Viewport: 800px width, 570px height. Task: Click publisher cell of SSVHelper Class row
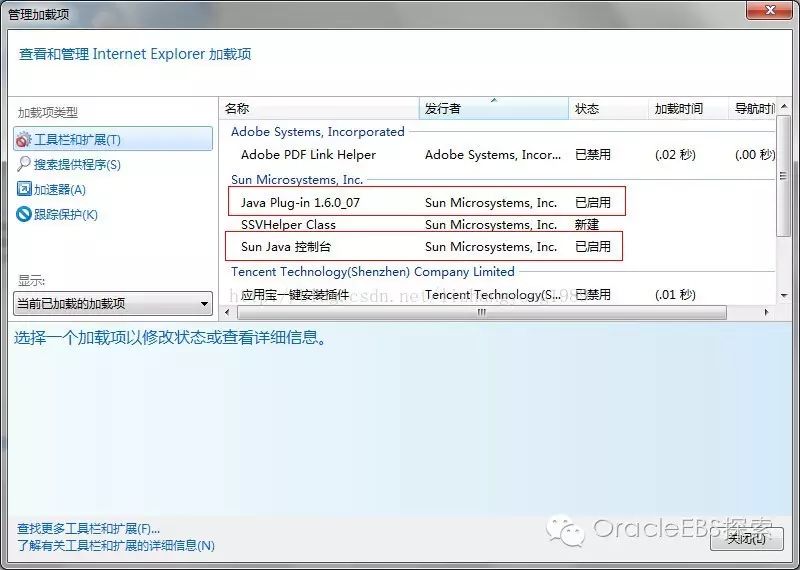tap(491, 225)
